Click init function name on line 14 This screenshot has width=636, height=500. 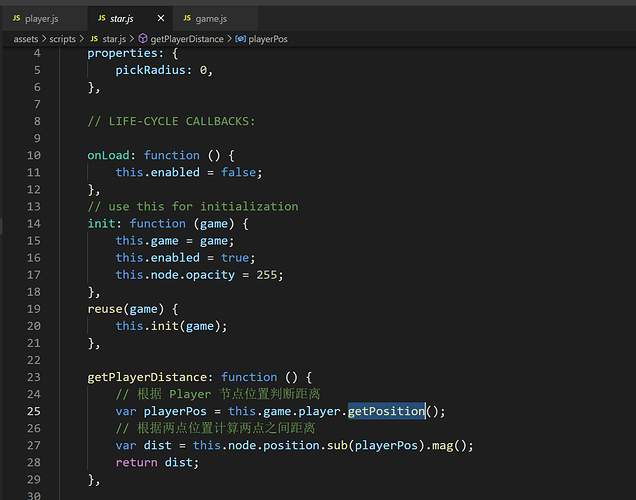pyautogui.click(x=101, y=223)
